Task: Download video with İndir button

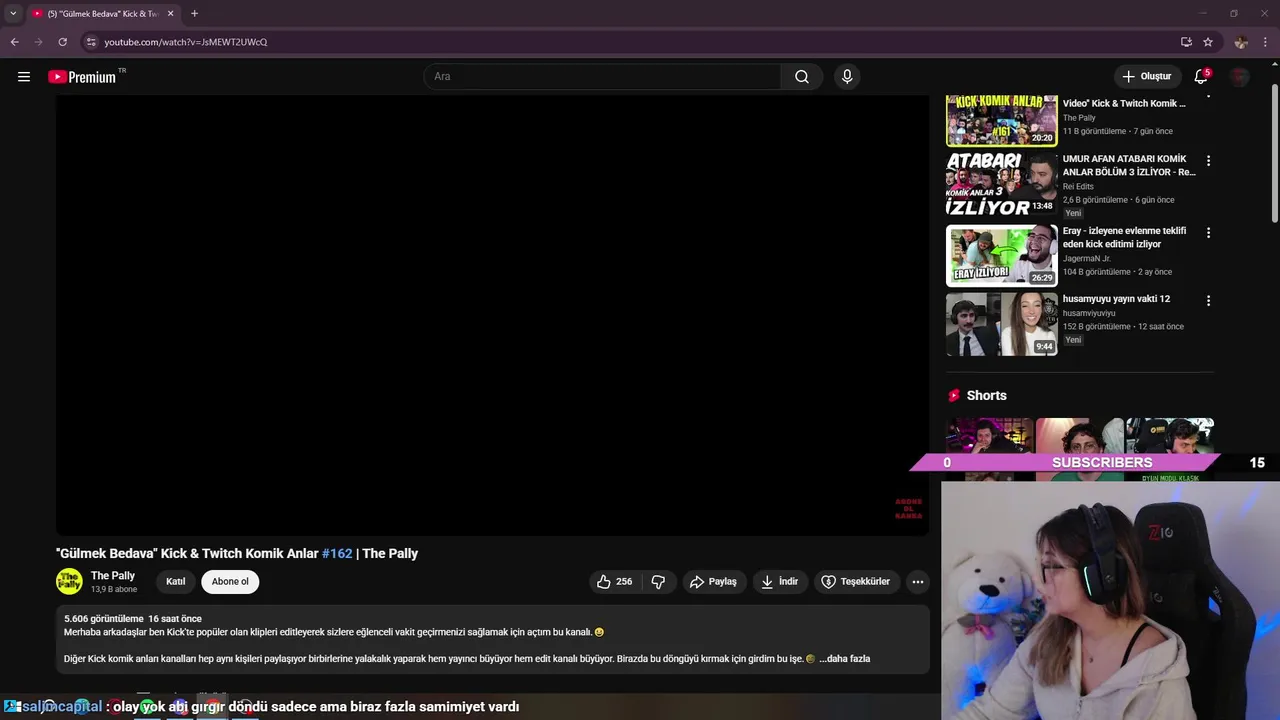Action: (x=780, y=582)
